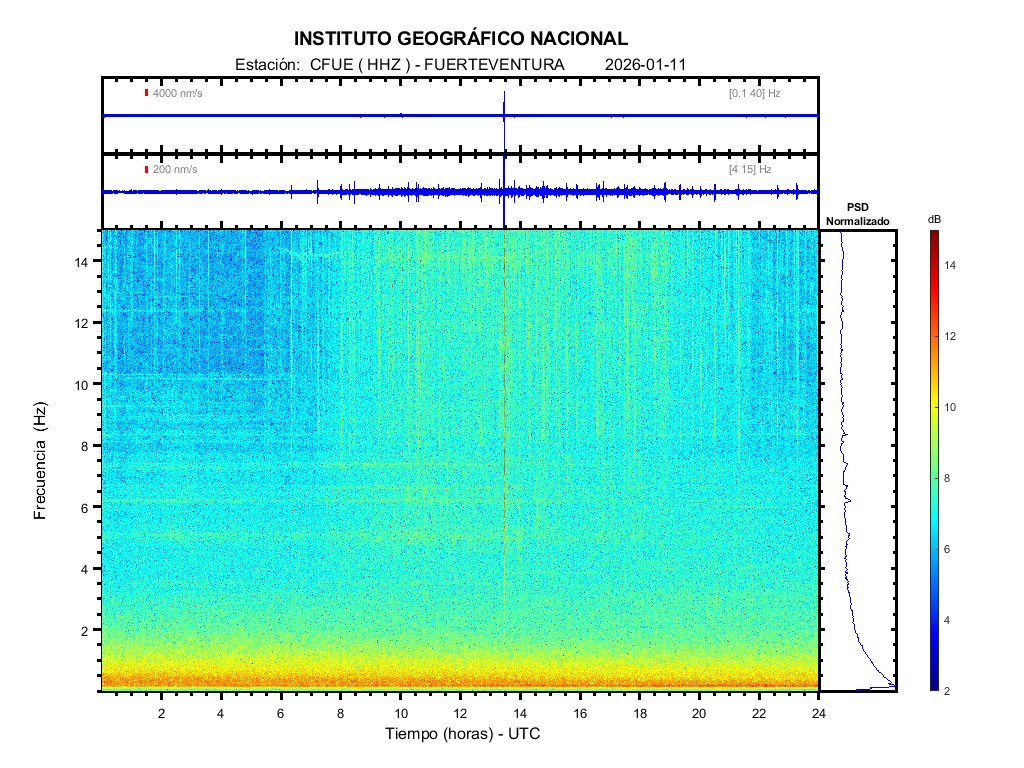Click the [0.1 40] Hz filter label

754,93
